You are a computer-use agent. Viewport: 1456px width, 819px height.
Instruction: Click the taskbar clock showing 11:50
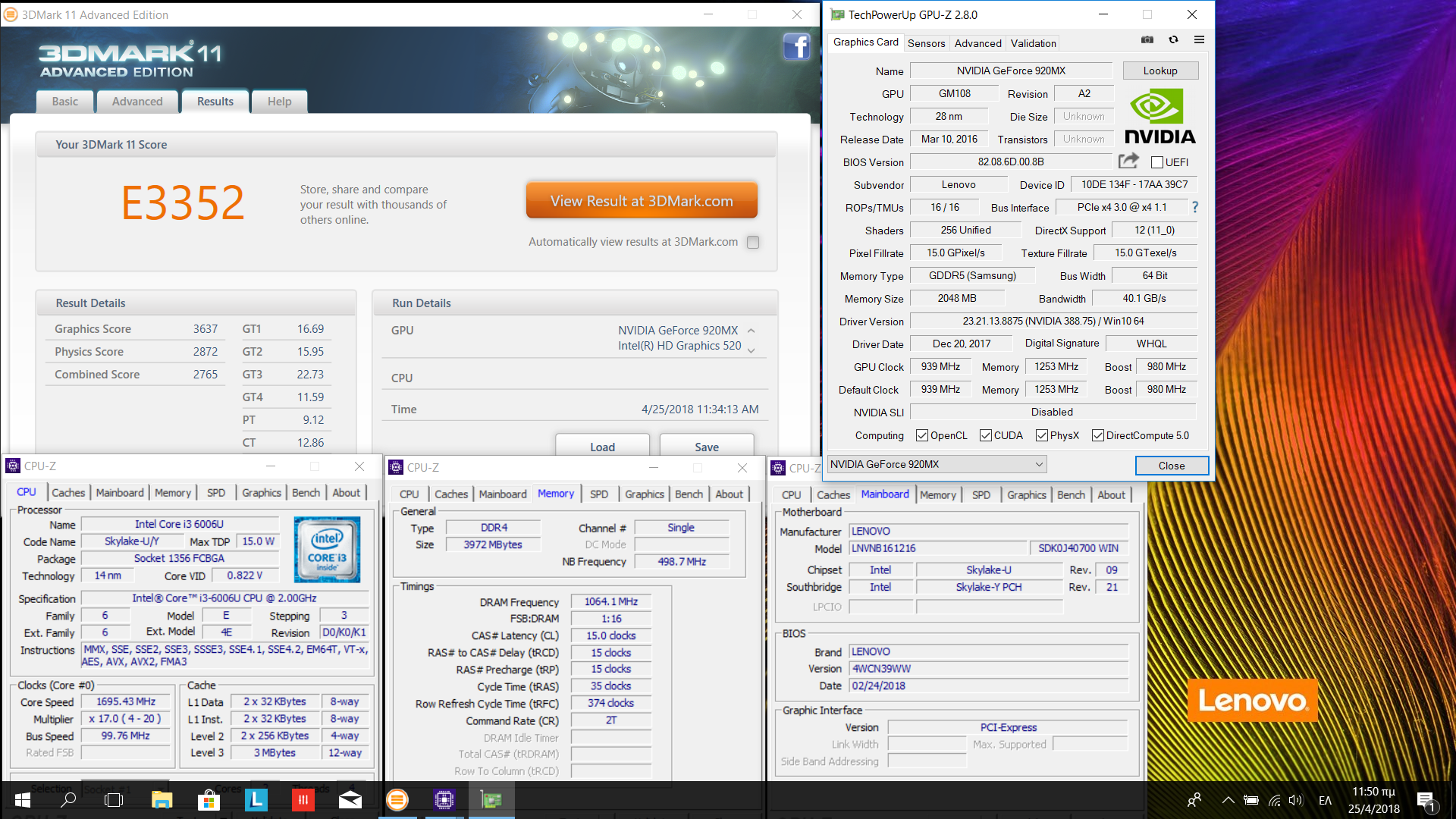[x=1373, y=800]
